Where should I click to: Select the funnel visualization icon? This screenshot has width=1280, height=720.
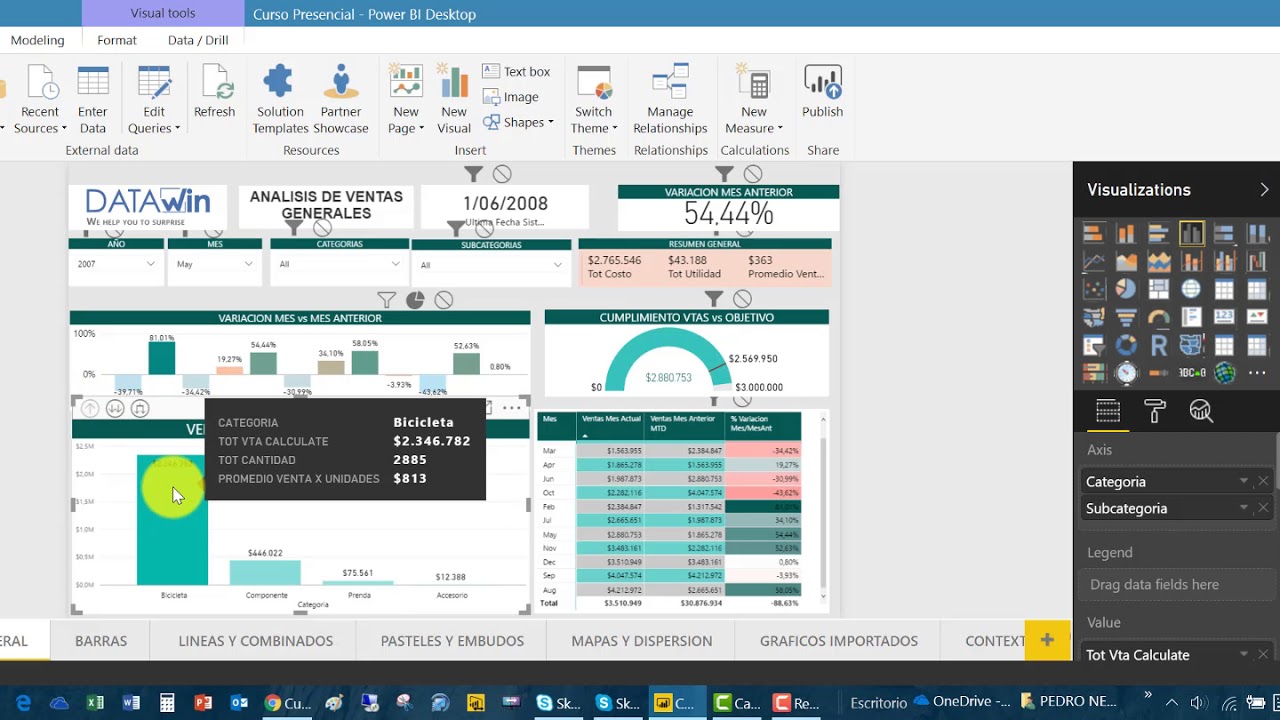pos(1126,317)
